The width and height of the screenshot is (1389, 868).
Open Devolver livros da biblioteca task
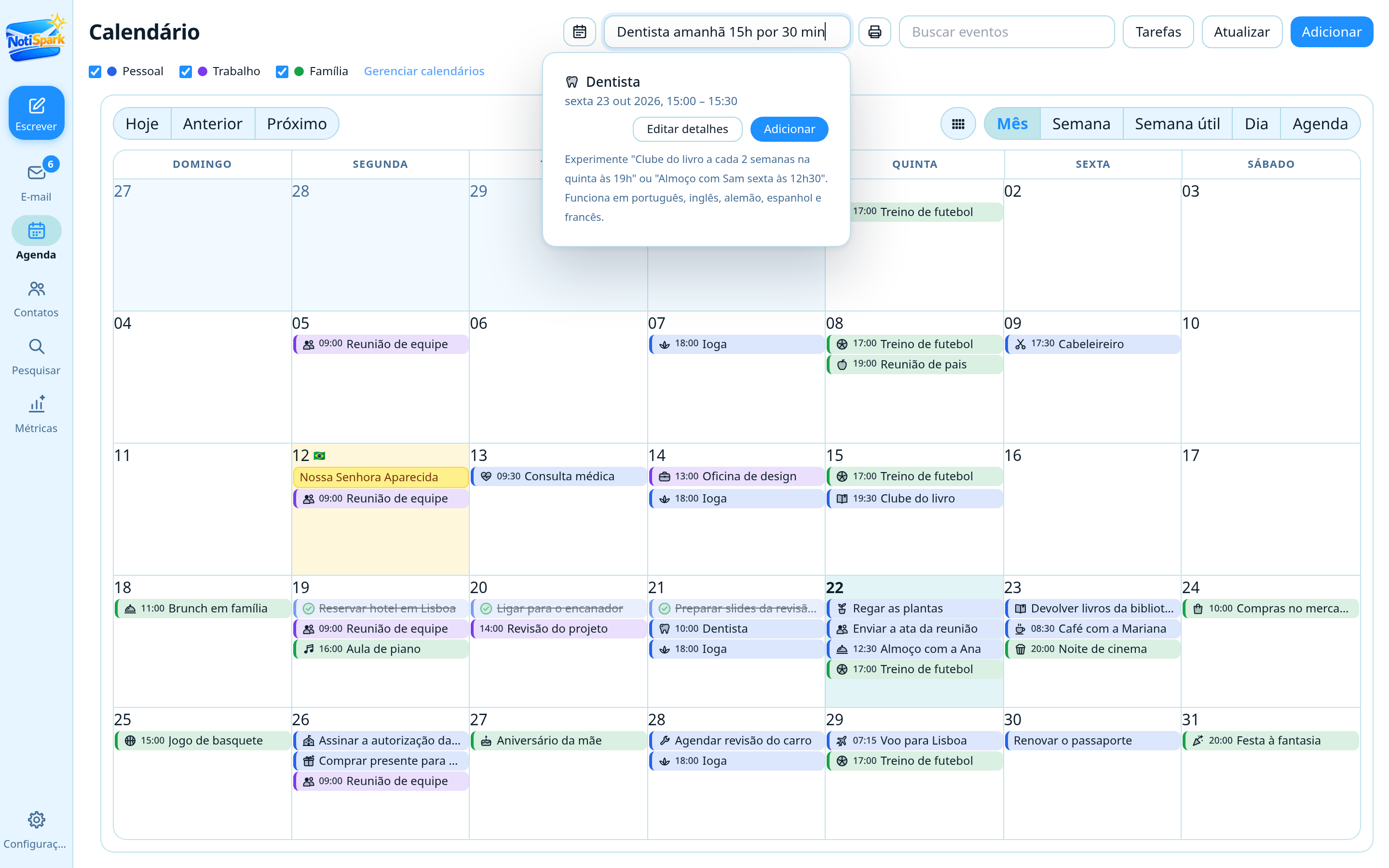point(1092,608)
